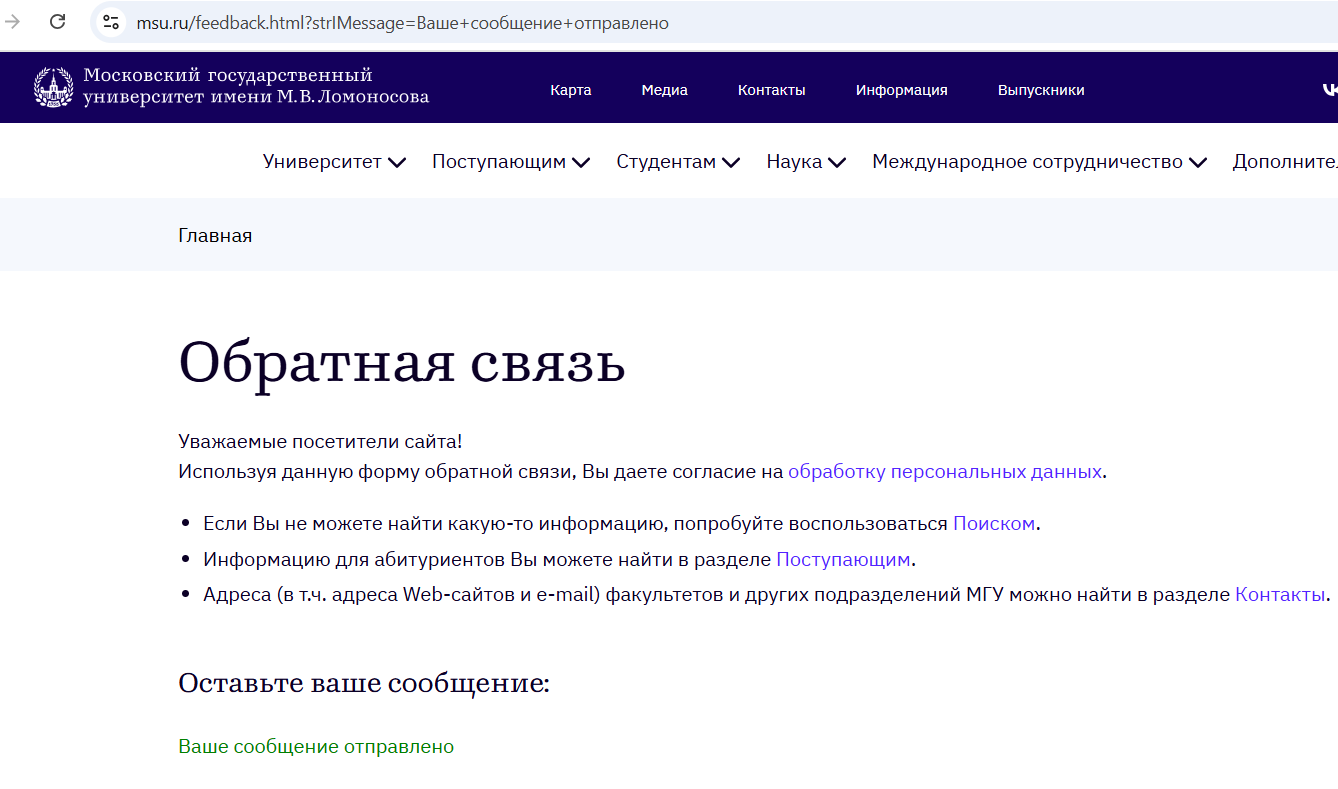Reload the page with the refresh icon

(x=57, y=22)
